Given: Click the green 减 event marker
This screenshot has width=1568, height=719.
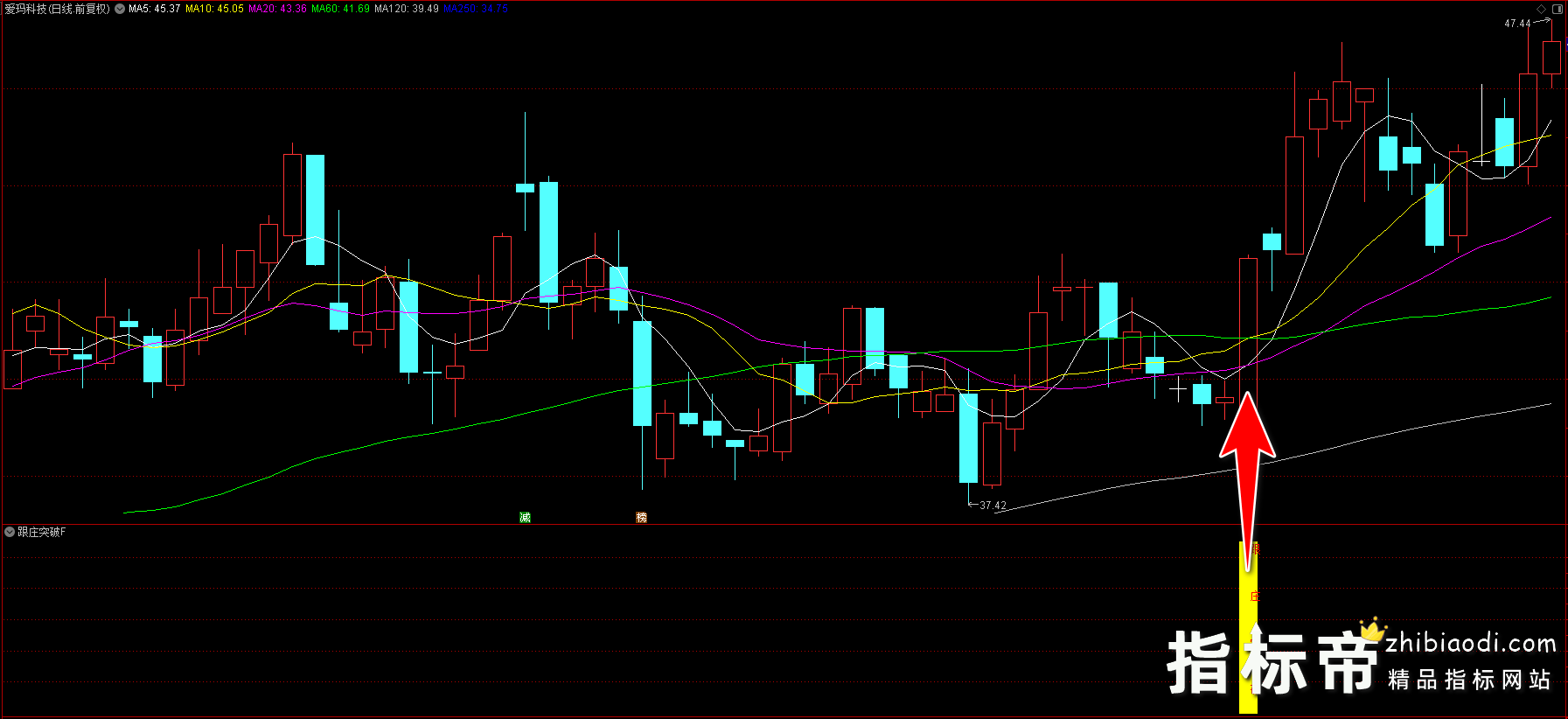Looking at the screenshot, I should 525,517.
